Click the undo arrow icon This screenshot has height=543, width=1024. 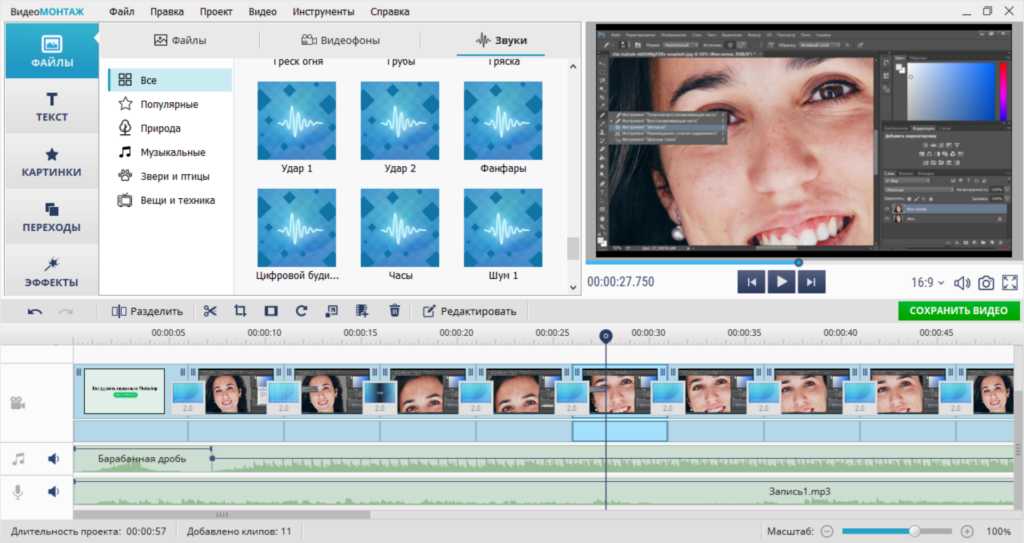pos(35,311)
